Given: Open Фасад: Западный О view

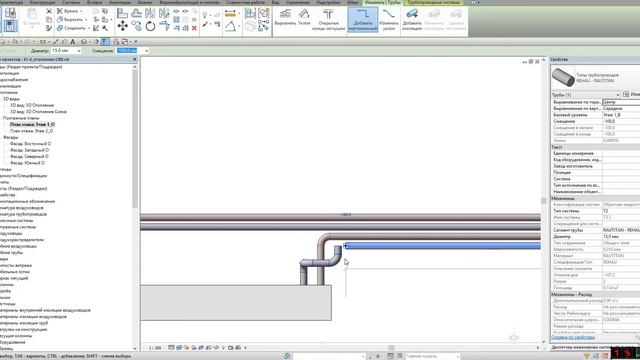Looking at the screenshot, I should point(29,150).
